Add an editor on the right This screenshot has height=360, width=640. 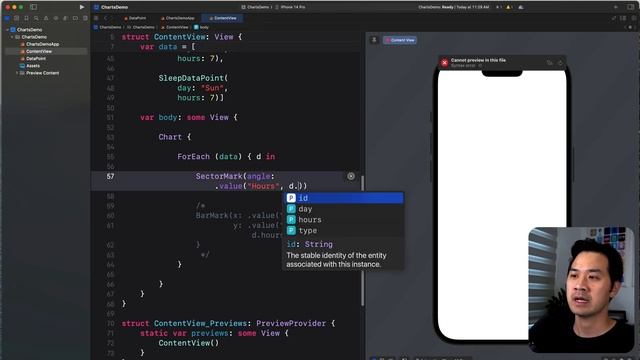[633, 18]
